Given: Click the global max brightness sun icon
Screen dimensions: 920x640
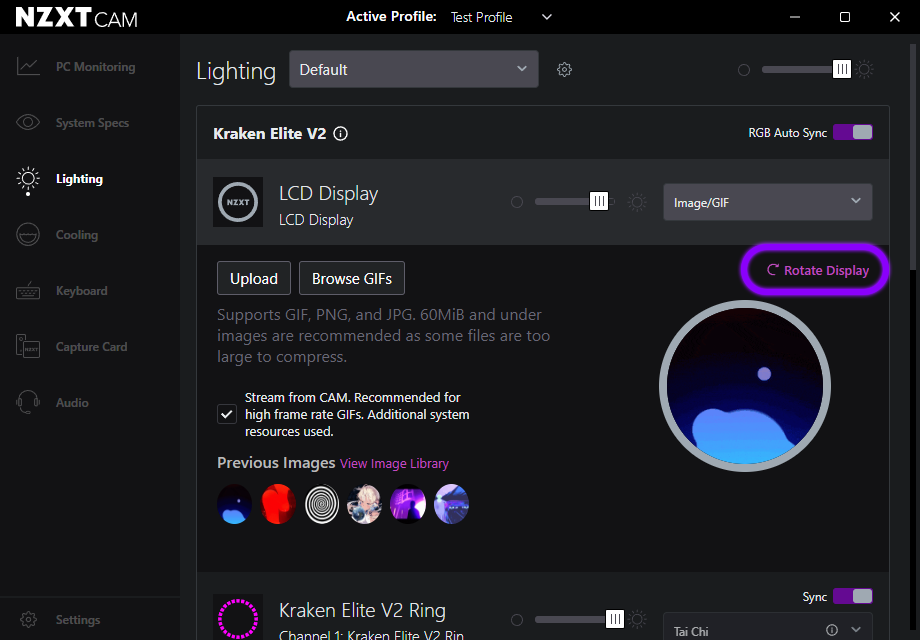Looking at the screenshot, I should [865, 70].
